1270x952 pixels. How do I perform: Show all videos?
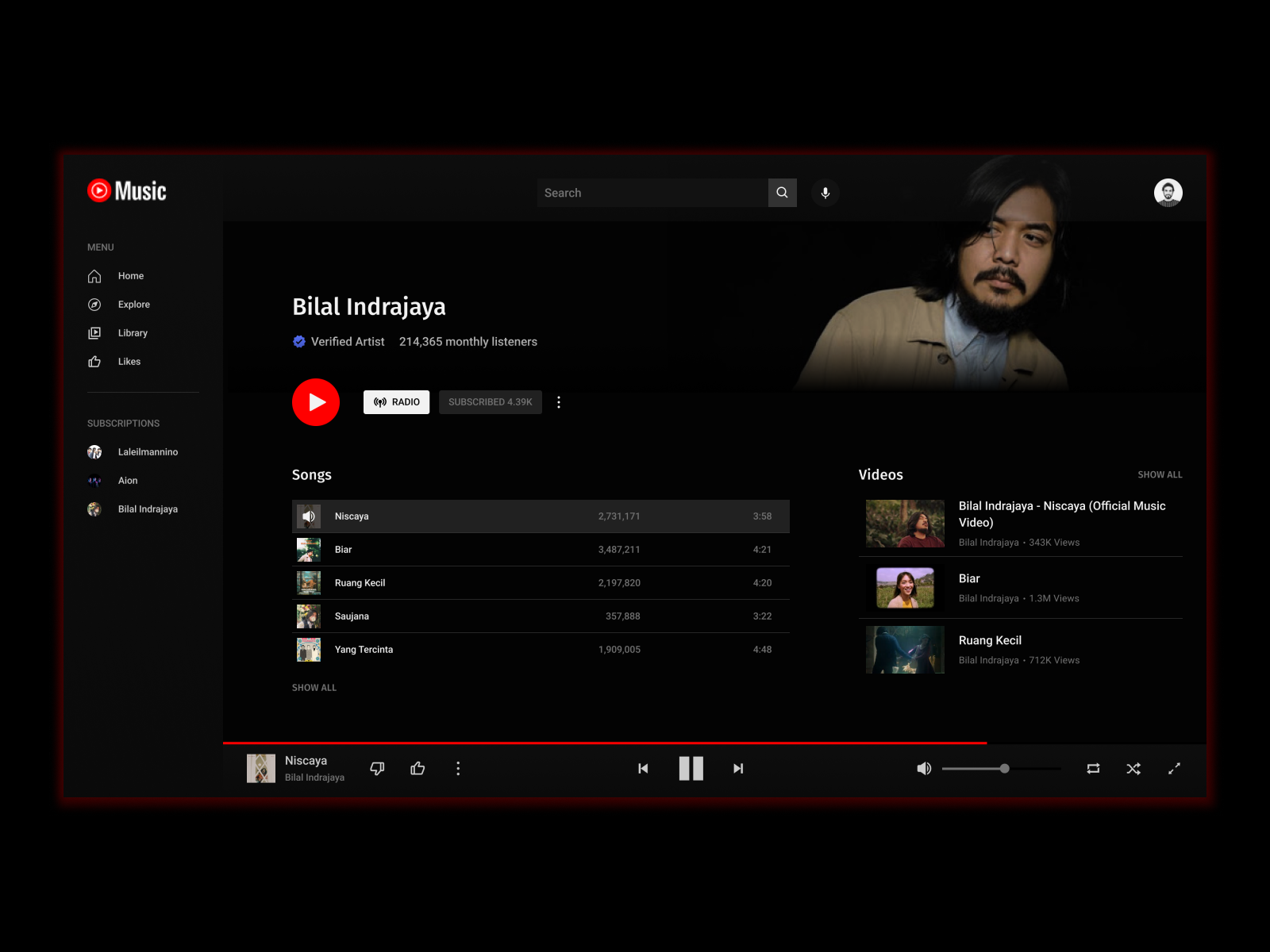point(1160,474)
